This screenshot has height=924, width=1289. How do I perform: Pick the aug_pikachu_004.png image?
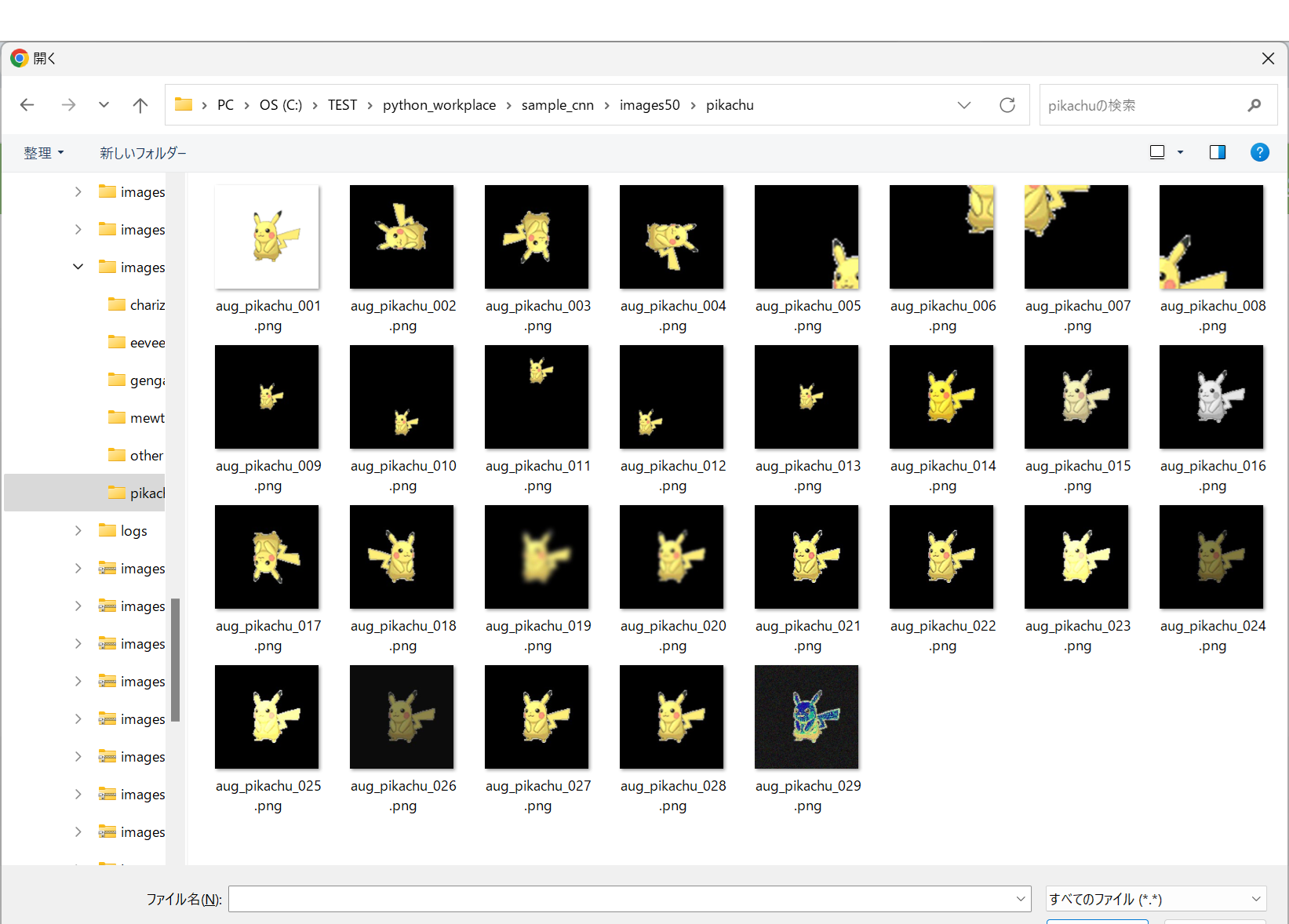pyautogui.click(x=672, y=237)
